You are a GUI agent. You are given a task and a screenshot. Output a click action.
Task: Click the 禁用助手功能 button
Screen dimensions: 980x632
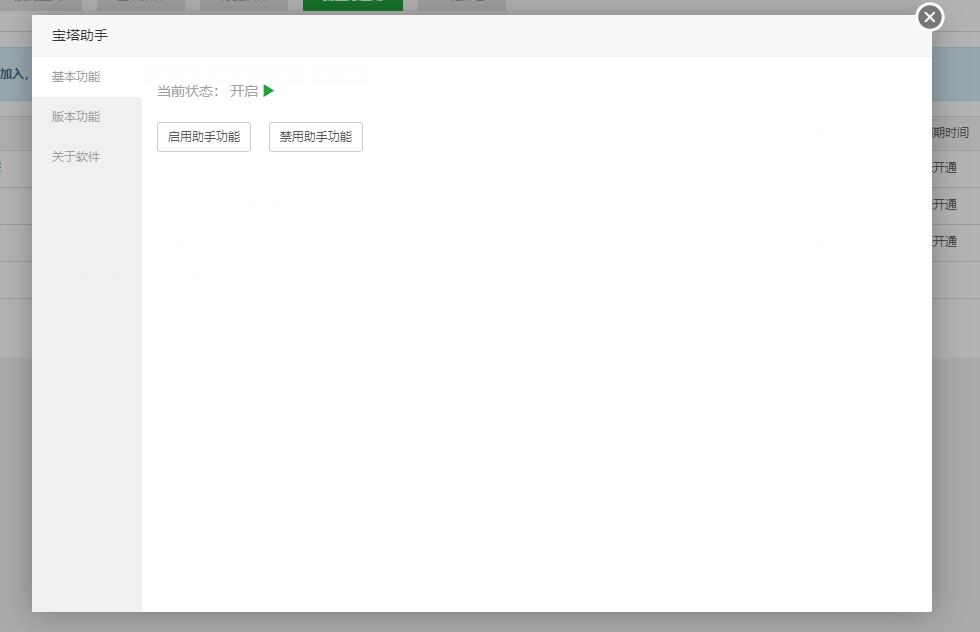pyautogui.click(x=316, y=137)
